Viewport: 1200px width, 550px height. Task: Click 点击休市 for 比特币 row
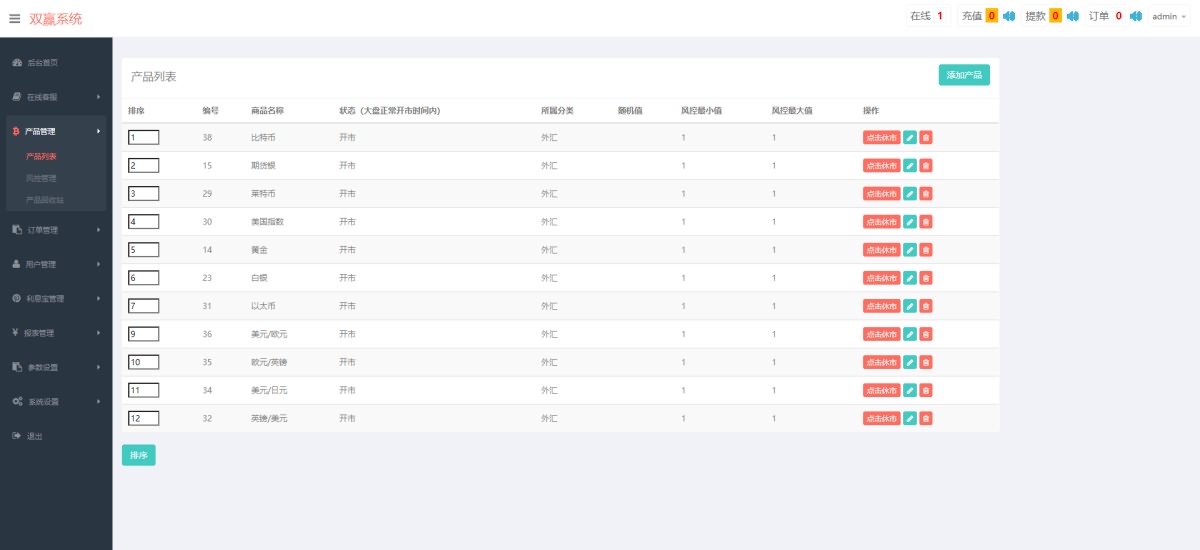click(882, 138)
